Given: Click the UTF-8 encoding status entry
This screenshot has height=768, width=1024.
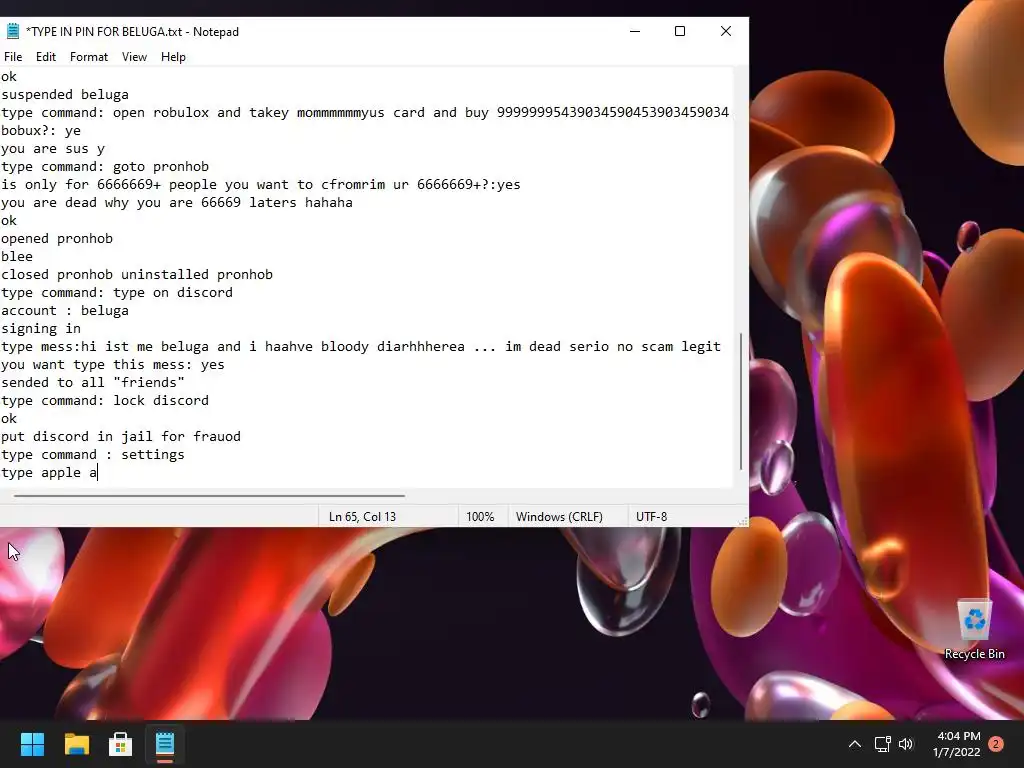Looking at the screenshot, I should pos(652,517).
